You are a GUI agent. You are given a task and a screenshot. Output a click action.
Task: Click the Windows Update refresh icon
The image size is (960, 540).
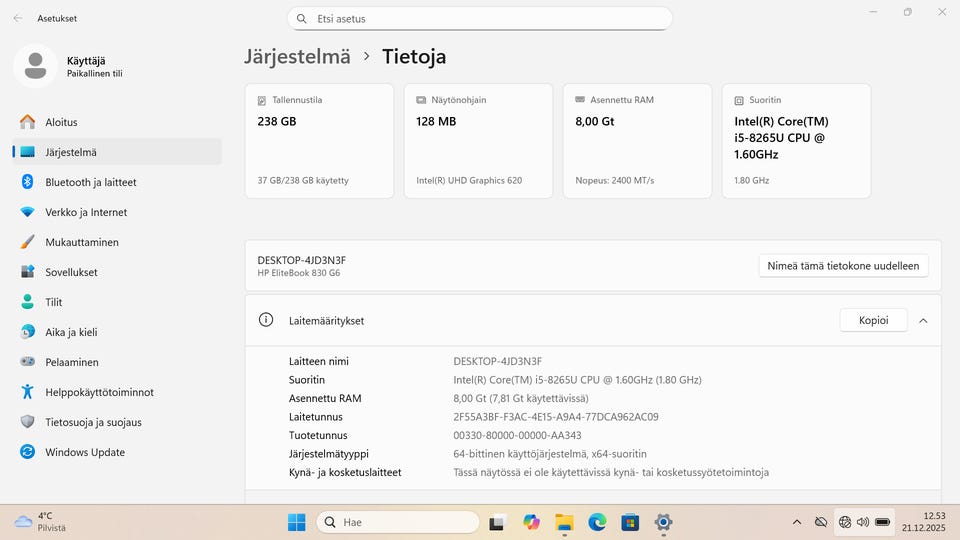(27, 452)
